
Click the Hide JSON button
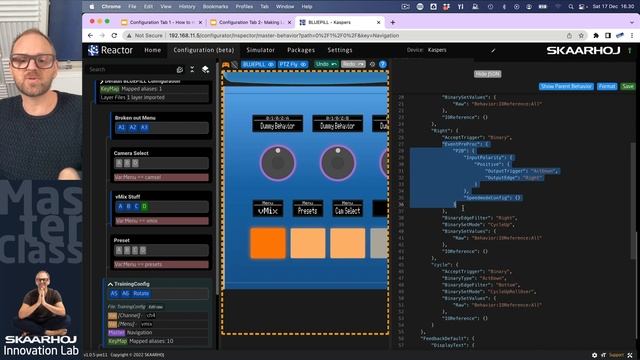487,74
